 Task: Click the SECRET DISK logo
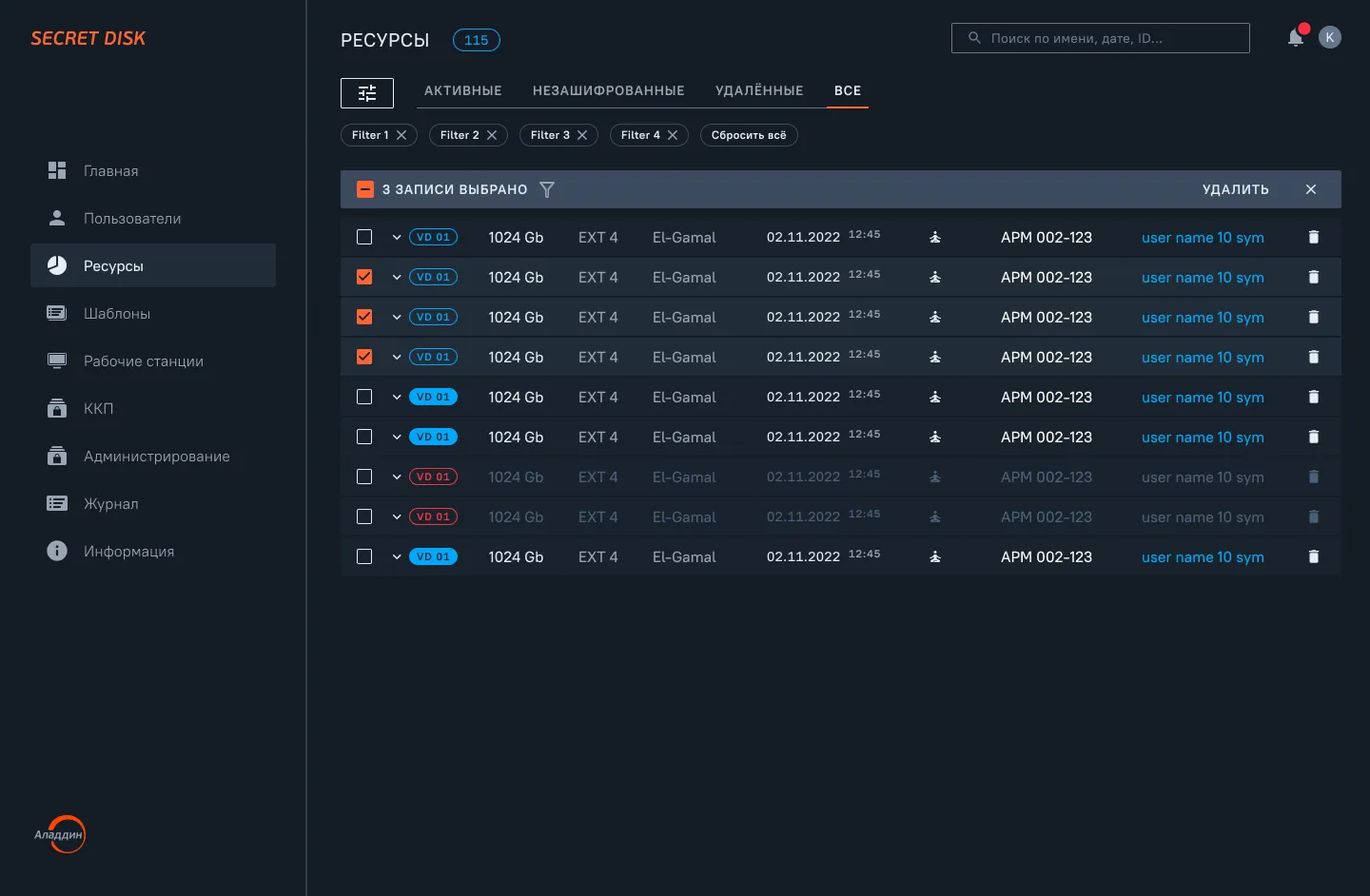(x=88, y=38)
